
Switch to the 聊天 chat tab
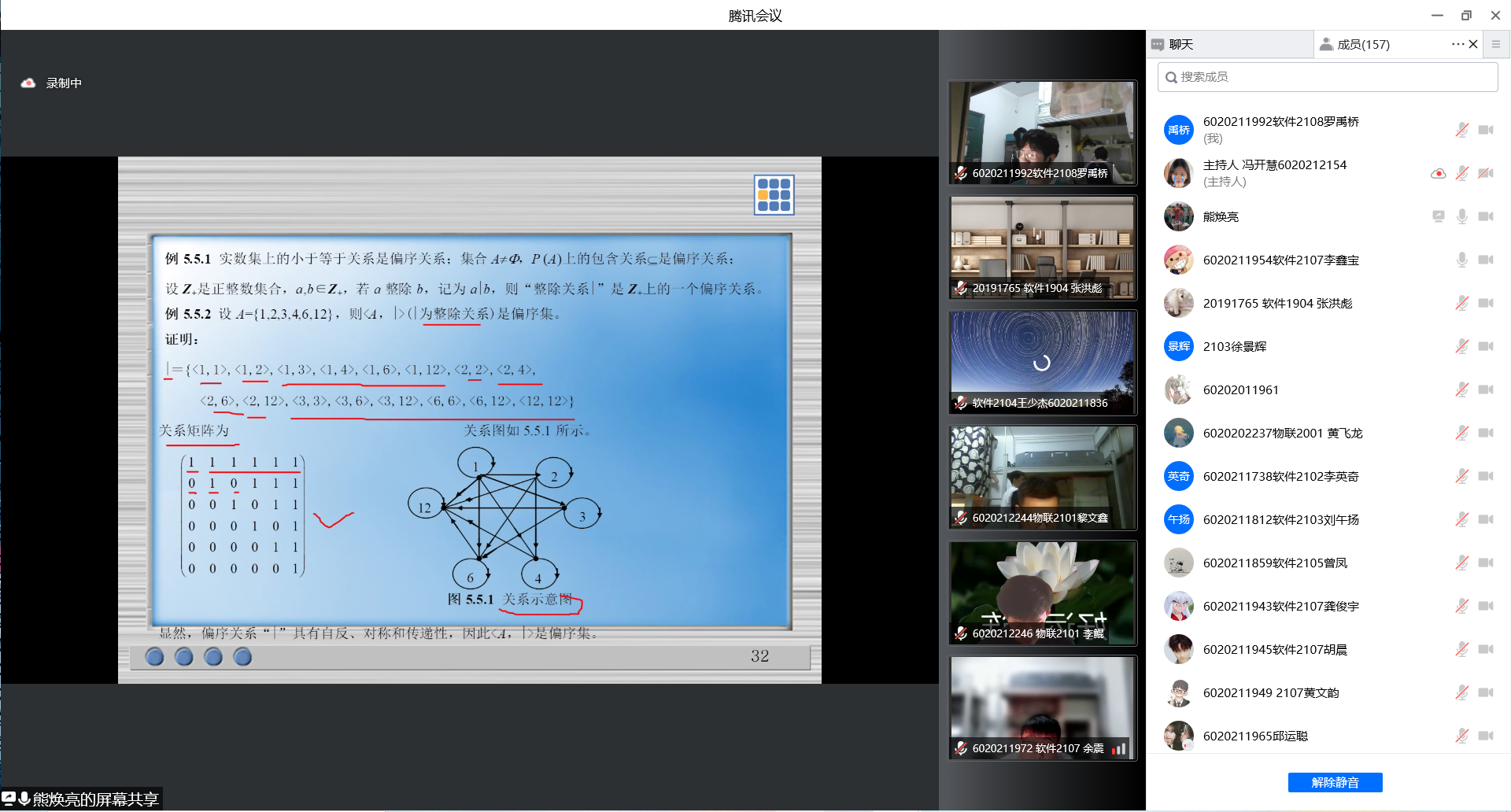[1180, 44]
